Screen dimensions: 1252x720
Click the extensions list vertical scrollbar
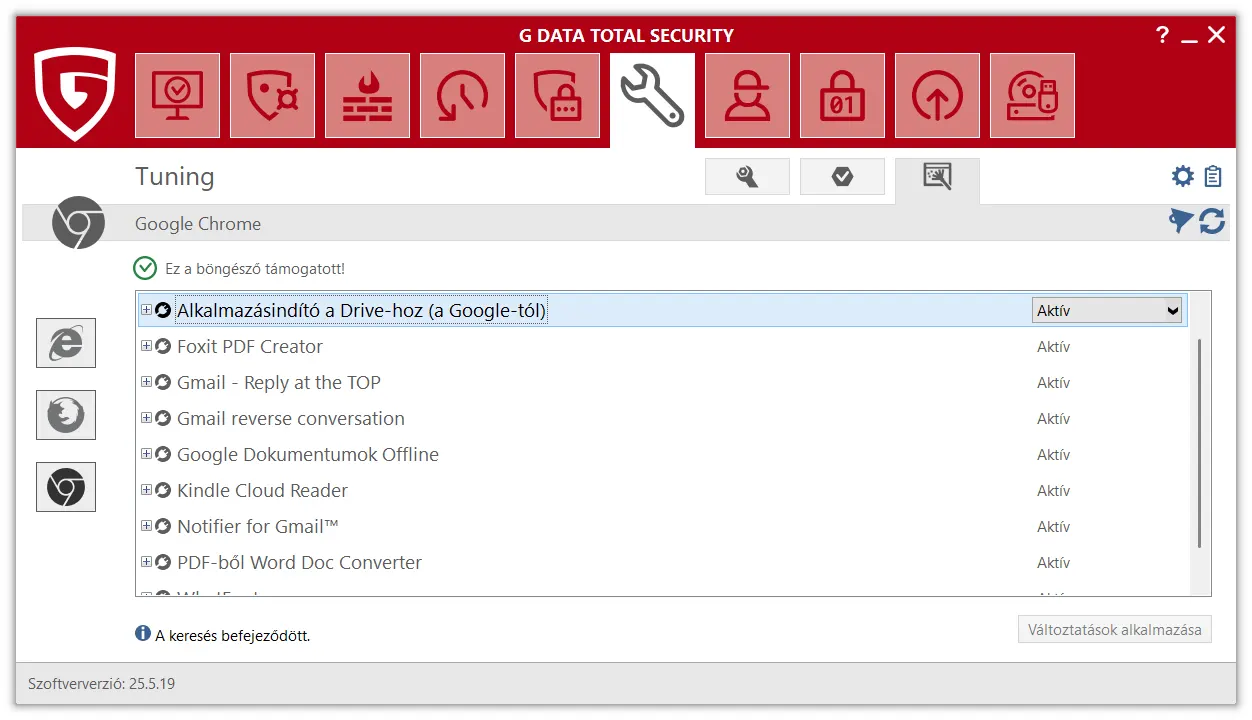click(1199, 442)
